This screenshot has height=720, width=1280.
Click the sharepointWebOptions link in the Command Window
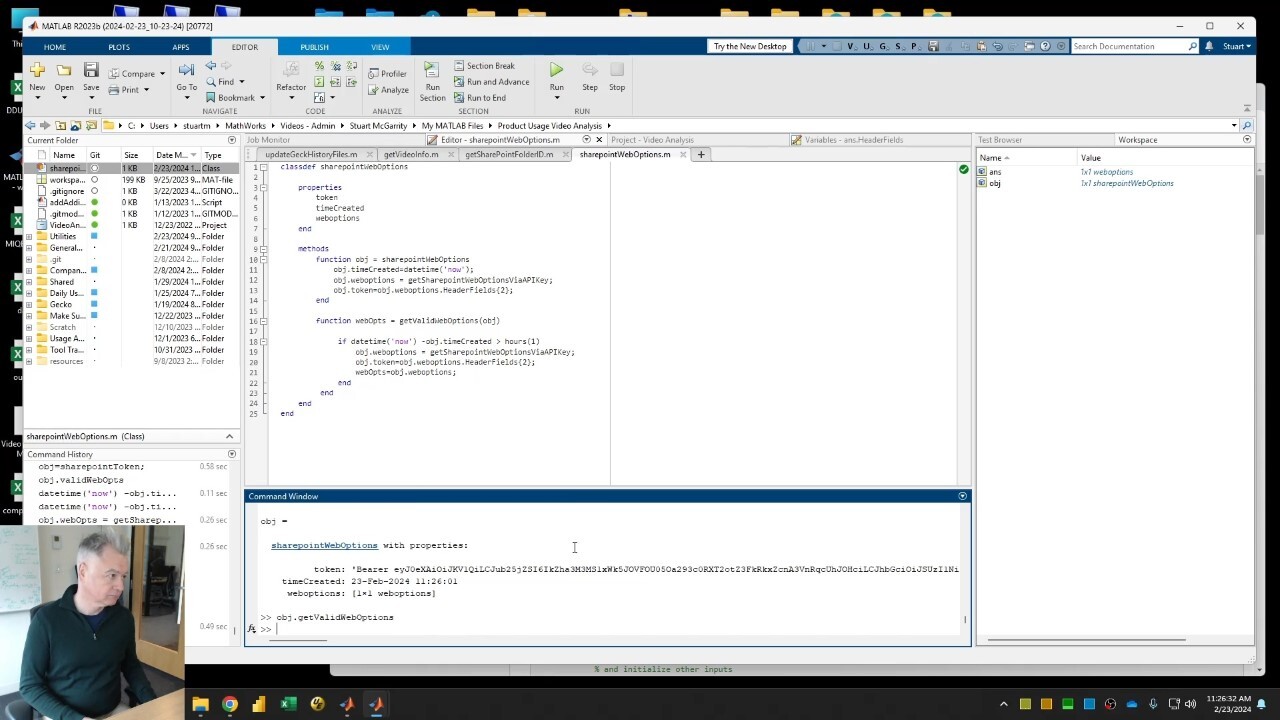324,545
